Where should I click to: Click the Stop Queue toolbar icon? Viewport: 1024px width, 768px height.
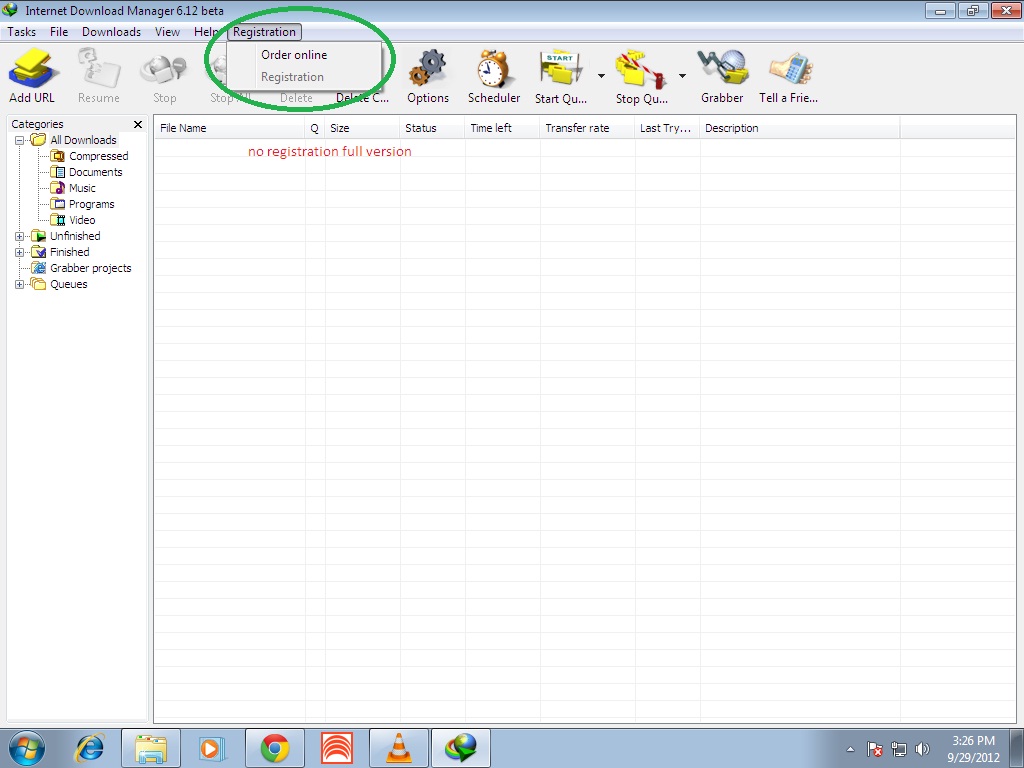point(641,76)
